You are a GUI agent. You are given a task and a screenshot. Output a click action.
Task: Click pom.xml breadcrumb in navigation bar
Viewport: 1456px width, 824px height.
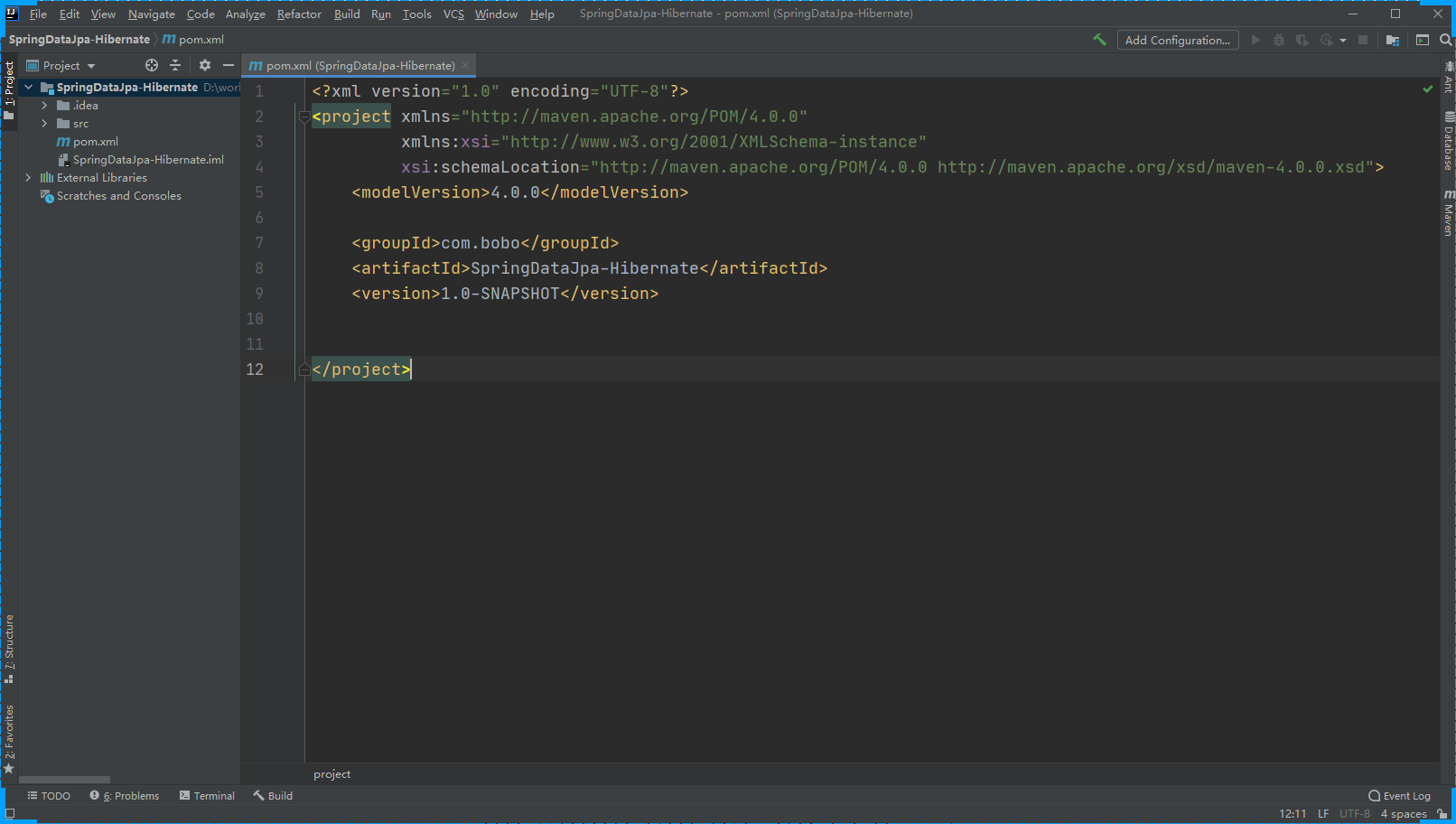(193, 40)
